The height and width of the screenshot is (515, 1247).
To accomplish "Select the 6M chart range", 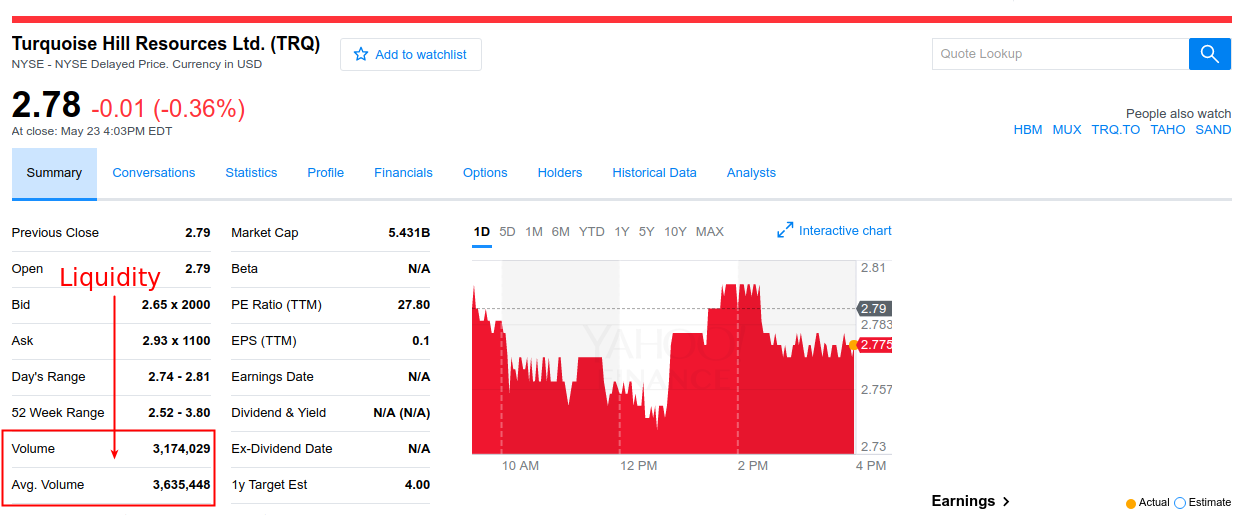I will tap(560, 232).
